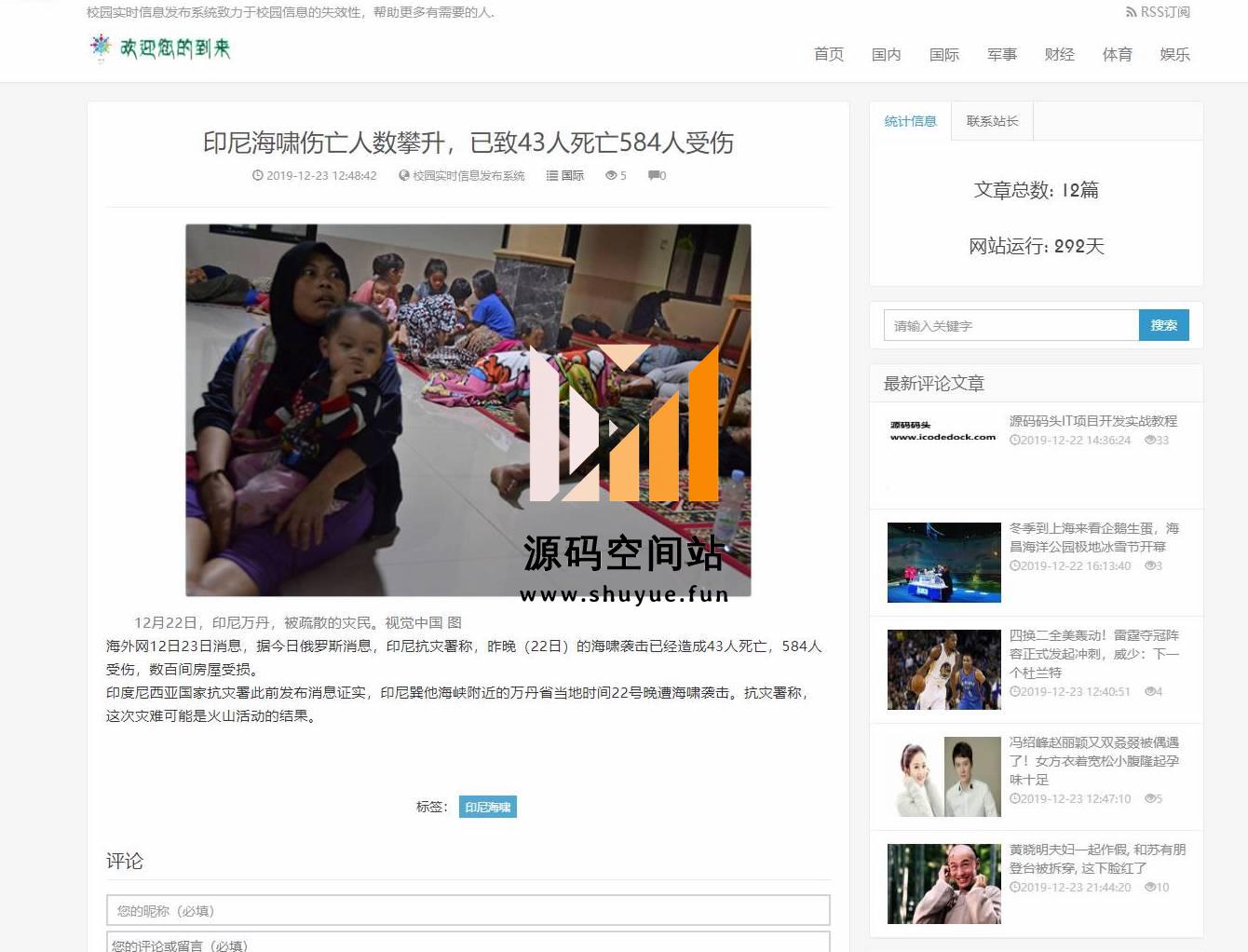The height and width of the screenshot is (952, 1248).
Task: Click the 评论 section heading
Action: [125, 861]
